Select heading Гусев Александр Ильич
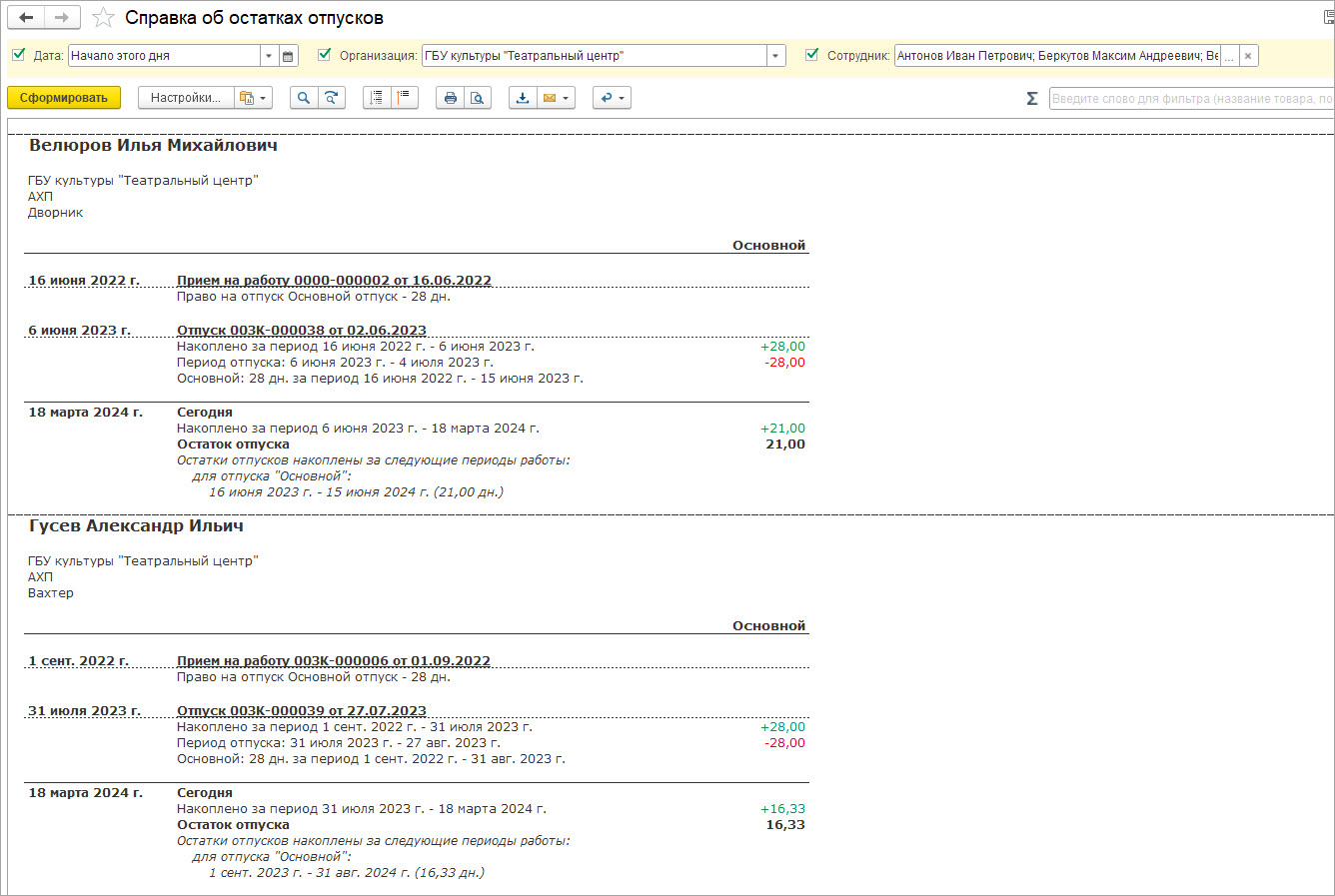Viewport: 1335px width, 896px height. [x=136, y=525]
